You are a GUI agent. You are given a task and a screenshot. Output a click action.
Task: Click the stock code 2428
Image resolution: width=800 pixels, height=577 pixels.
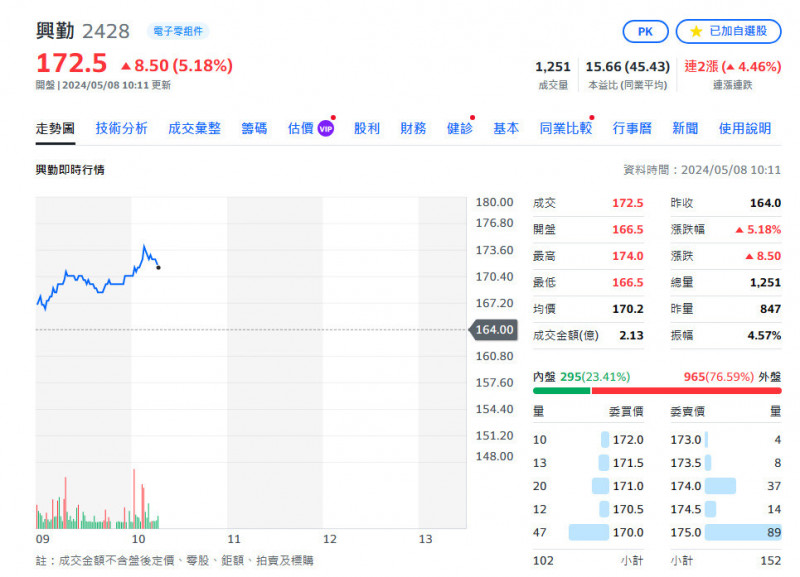(106, 32)
